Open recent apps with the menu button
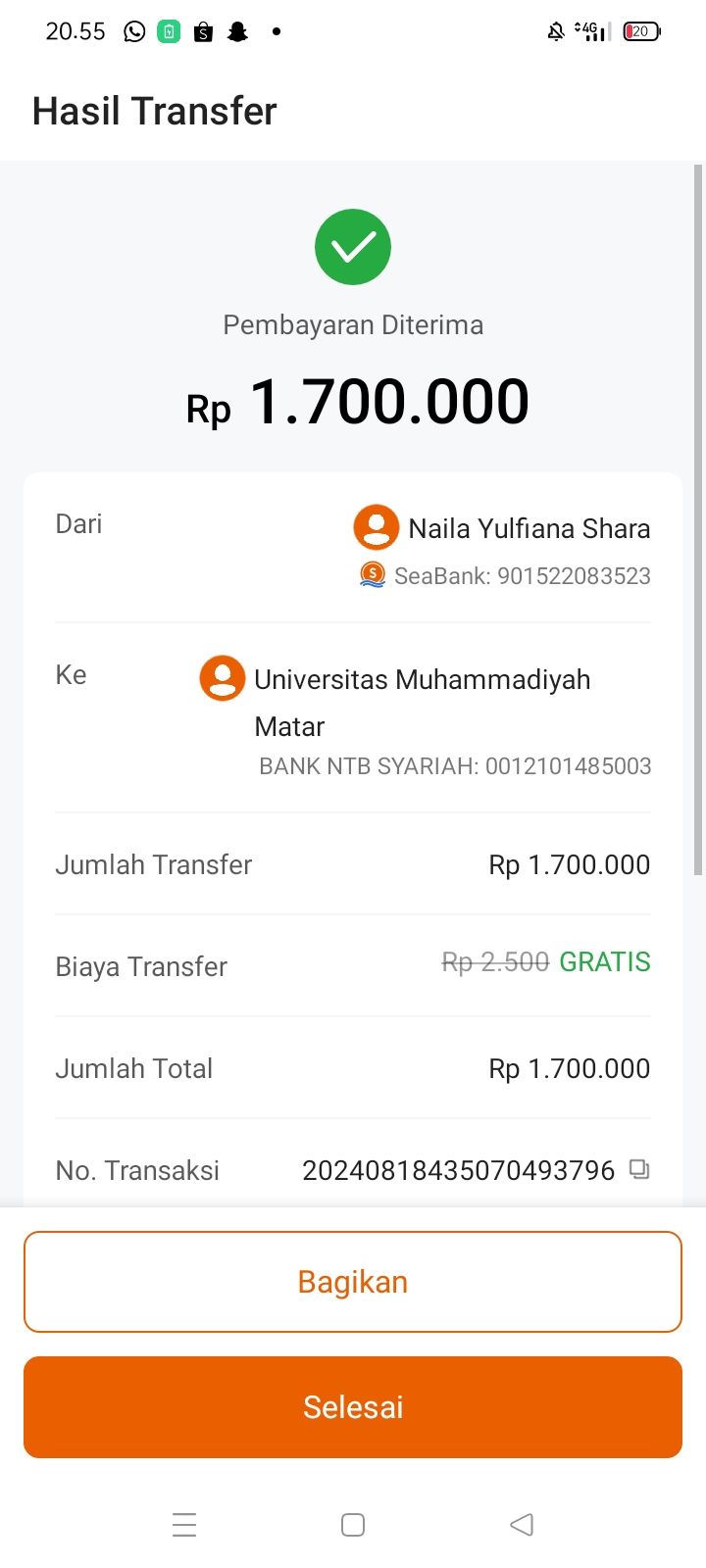706x1568 pixels. pos(184,1525)
